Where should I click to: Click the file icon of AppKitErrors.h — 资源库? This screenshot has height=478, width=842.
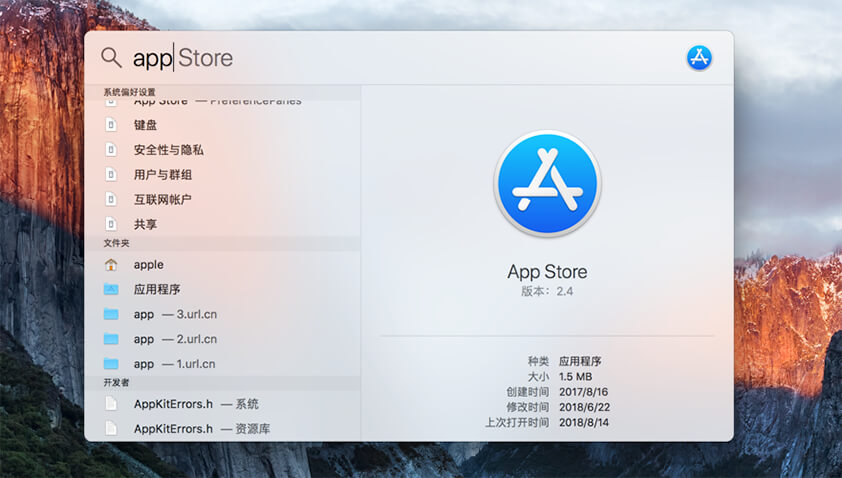111,428
